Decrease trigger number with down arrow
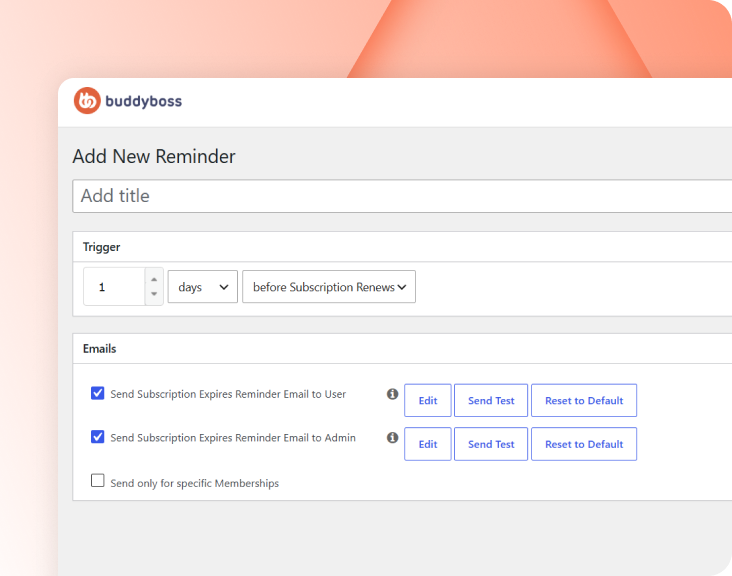The height and width of the screenshot is (576, 732). point(154,294)
